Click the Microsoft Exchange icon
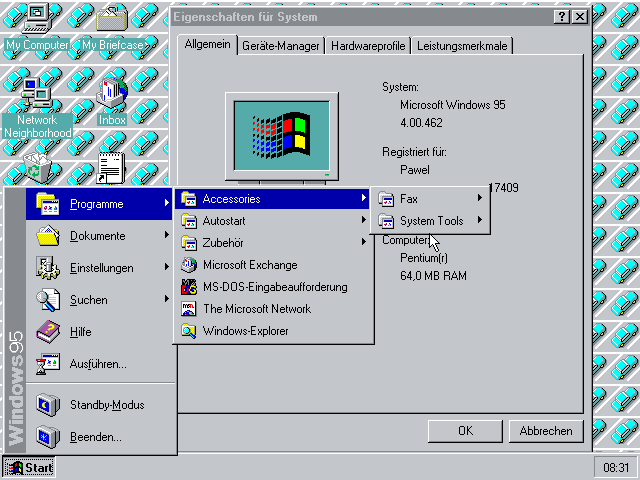 click(189, 265)
